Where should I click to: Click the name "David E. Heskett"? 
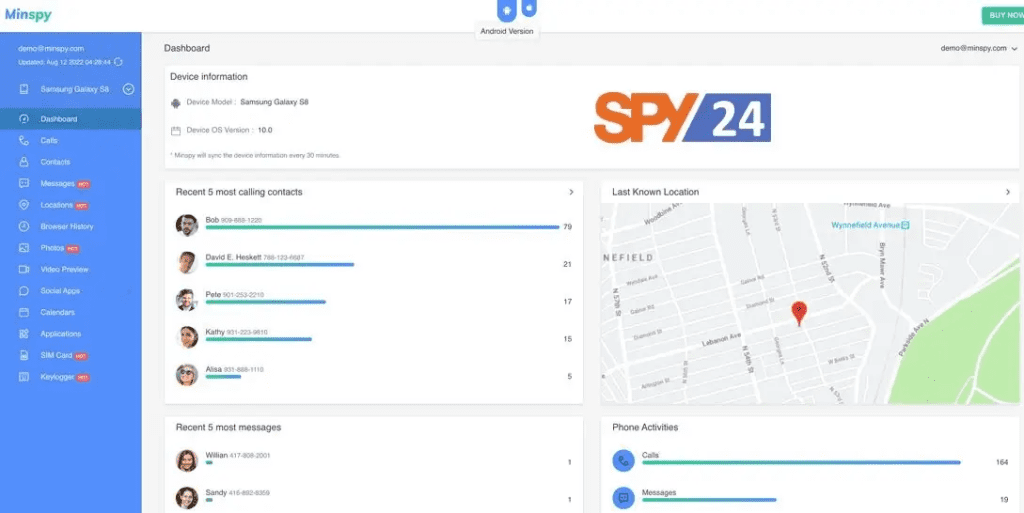click(x=233, y=257)
